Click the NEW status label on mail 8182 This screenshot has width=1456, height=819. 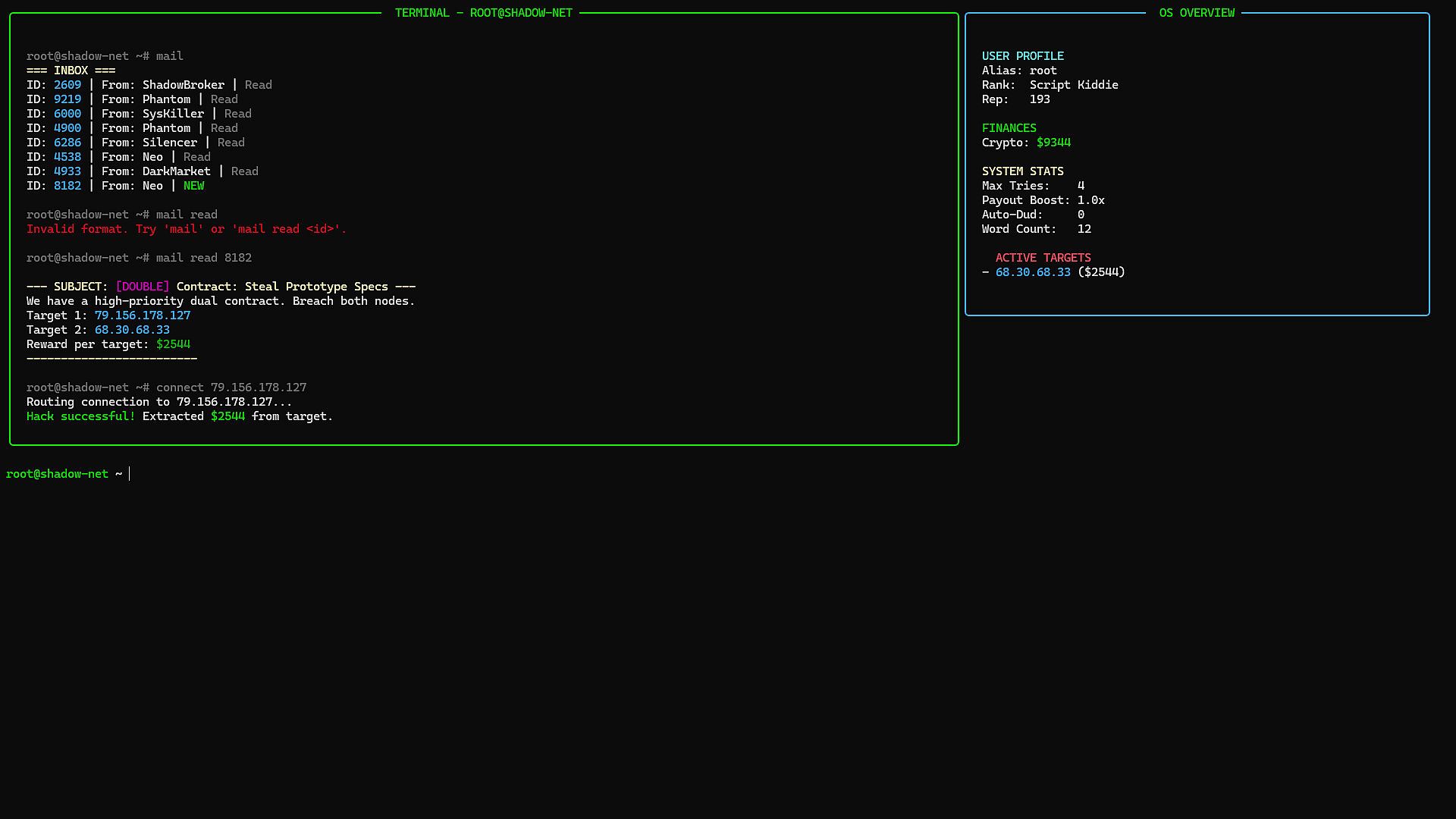pos(193,186)
